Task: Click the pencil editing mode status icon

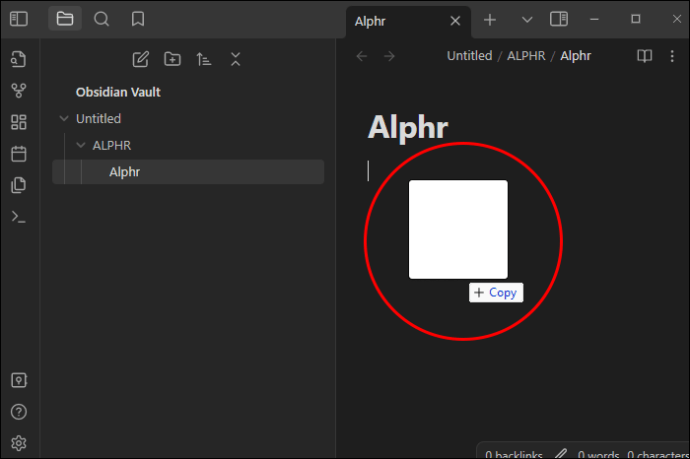Action: pyautogui.click(x=561, y=454)
